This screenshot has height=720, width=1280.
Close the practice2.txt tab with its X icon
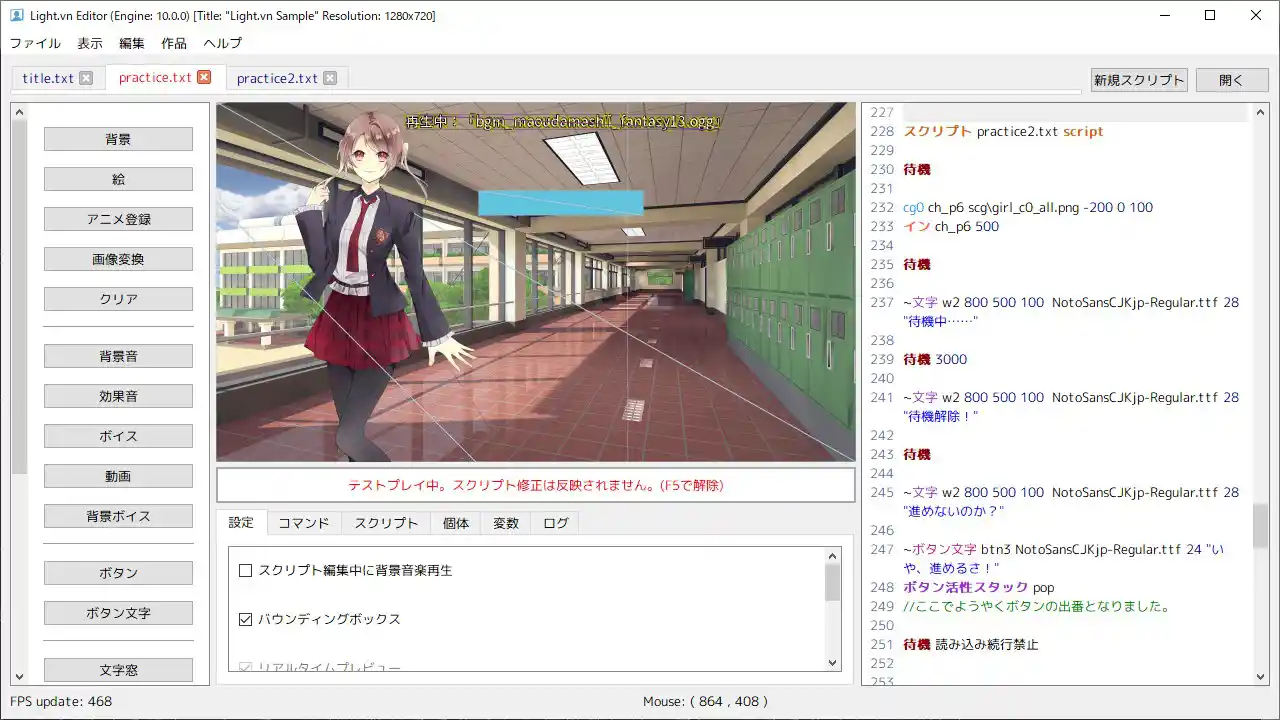[x=330, y=78]
